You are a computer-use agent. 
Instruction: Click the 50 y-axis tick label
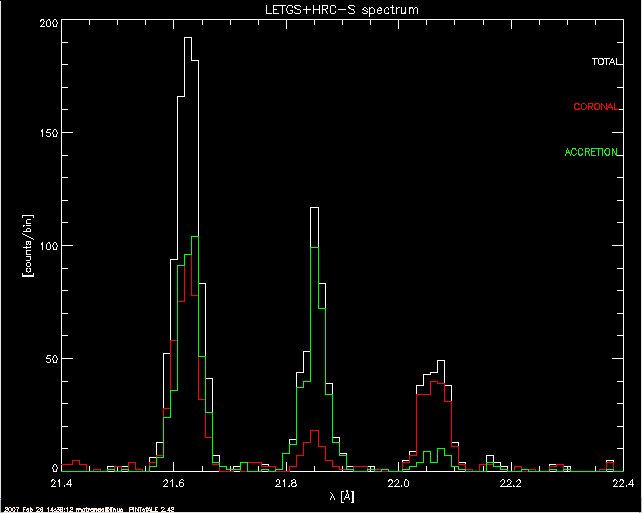(x=49, y=358)
